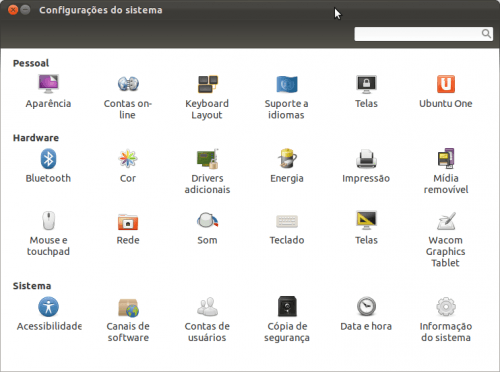The image size is (500, 372).
Task: Open Impressão printer icon
Action: [x=366, y=159]
